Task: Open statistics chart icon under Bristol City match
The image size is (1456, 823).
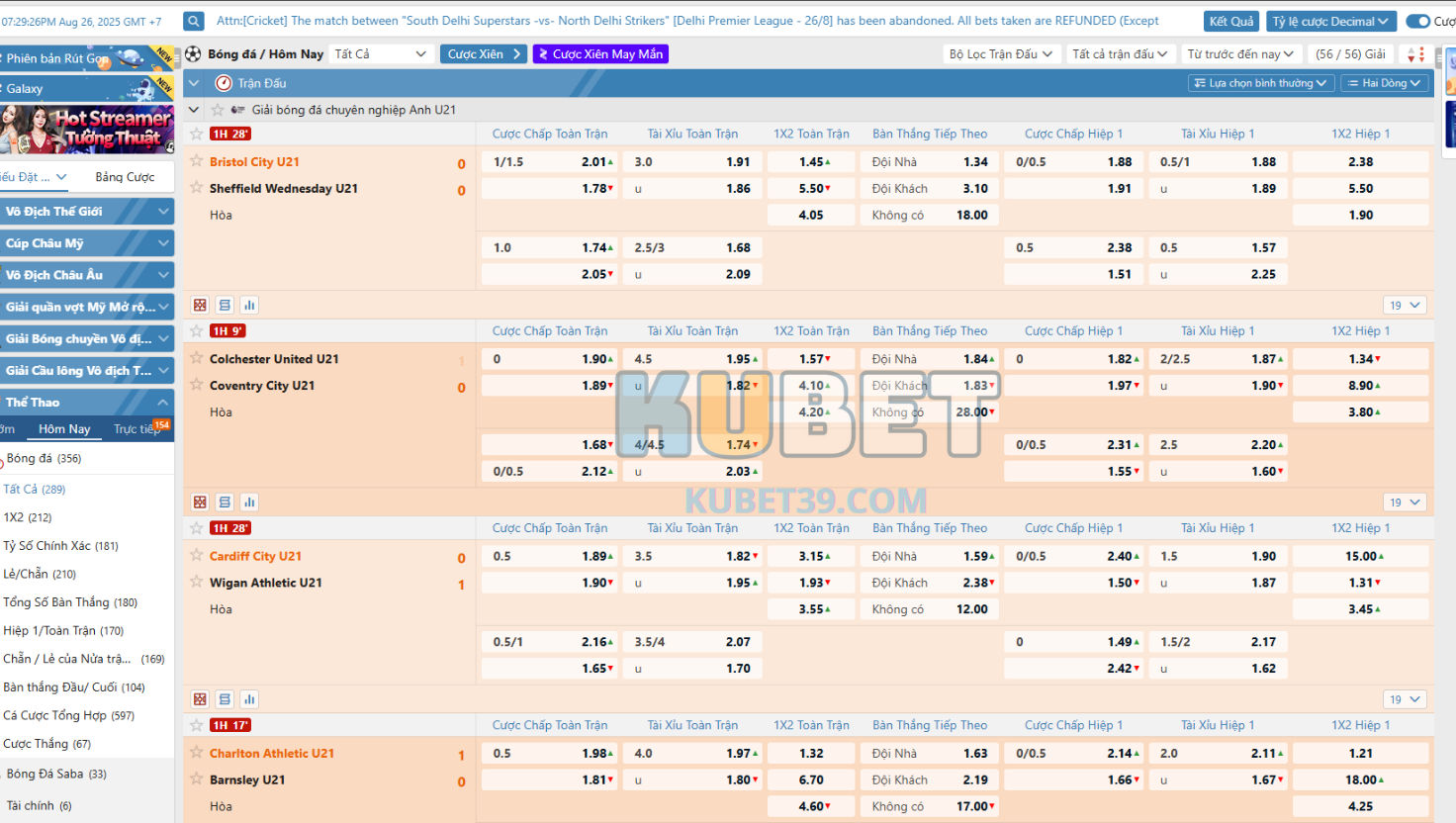Action: pyautogui.click(x=249, y=306)
